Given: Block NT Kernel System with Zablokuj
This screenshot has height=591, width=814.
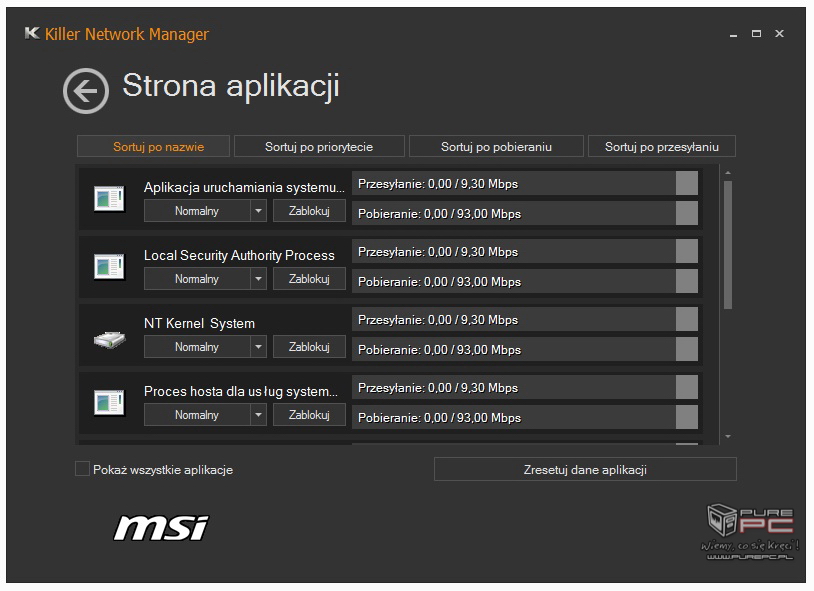Looking at the screenshot, I should [x=309, y=347].
